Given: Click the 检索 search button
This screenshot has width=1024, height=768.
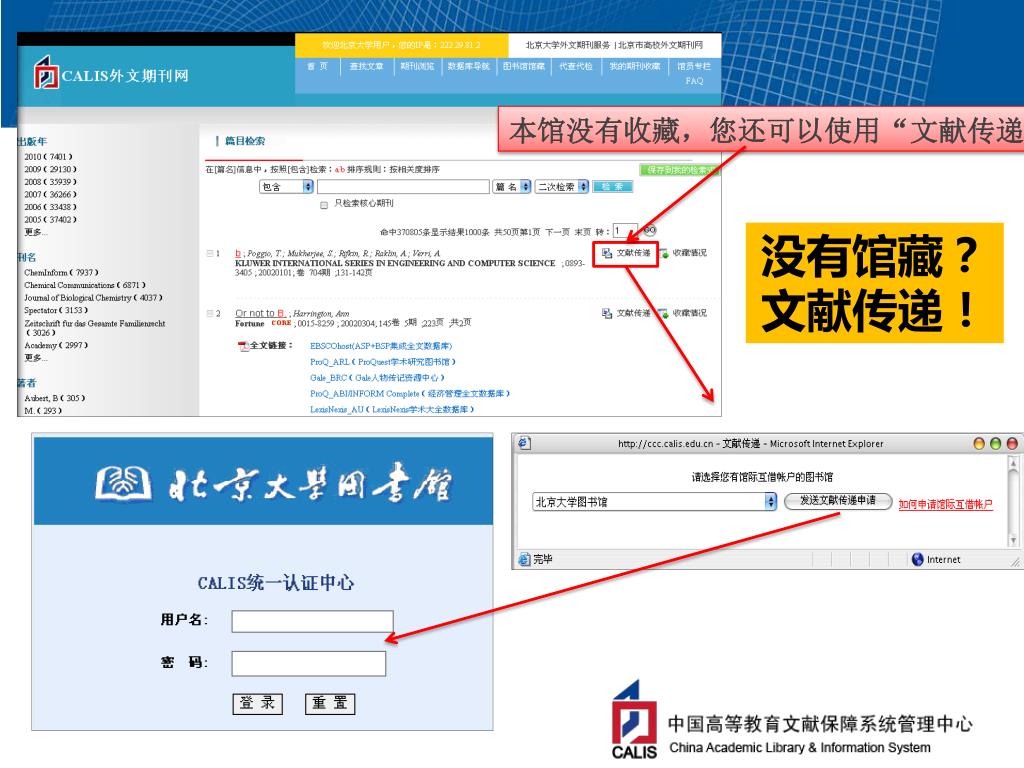Looking at the screenshot, I should point(613,187).
